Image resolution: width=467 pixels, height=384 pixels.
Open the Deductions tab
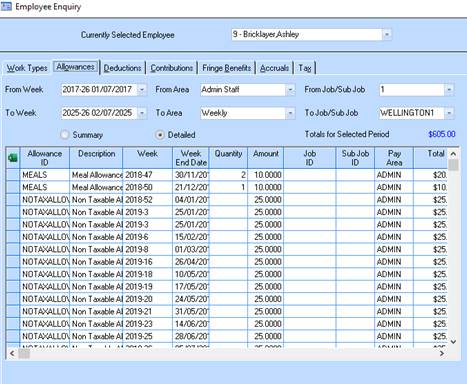pyautogui.click(x=122, y=68)
